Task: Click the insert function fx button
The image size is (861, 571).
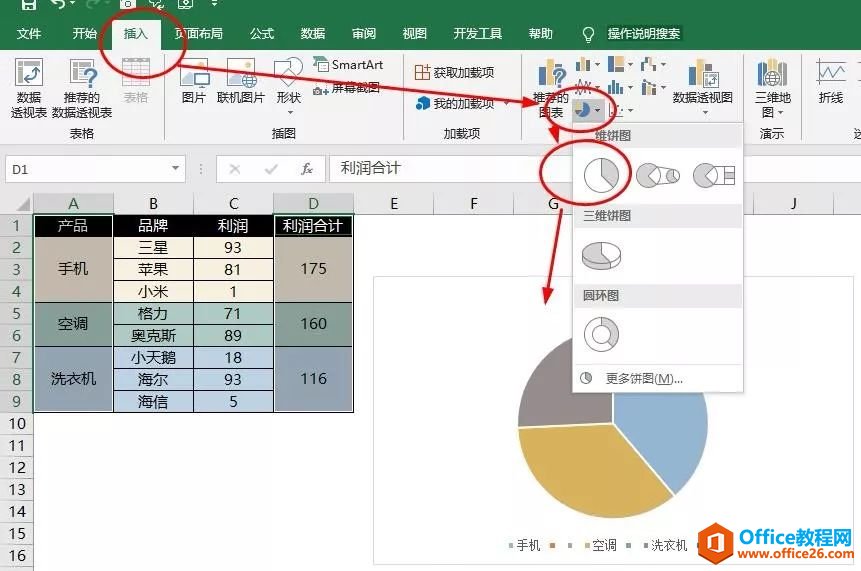Action: 307,169
